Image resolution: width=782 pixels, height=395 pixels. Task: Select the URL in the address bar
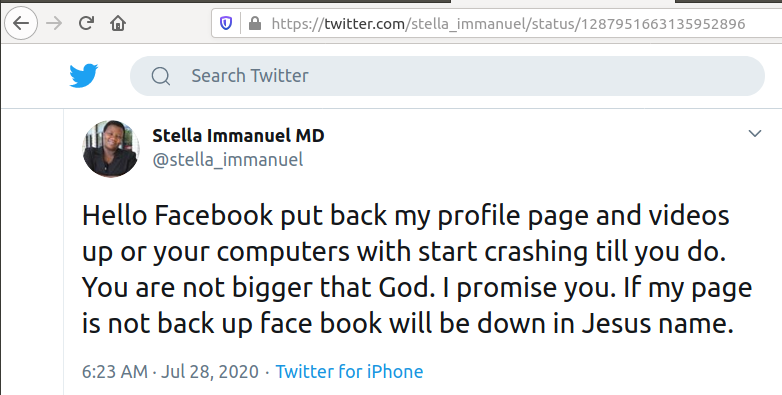point(509,23)
